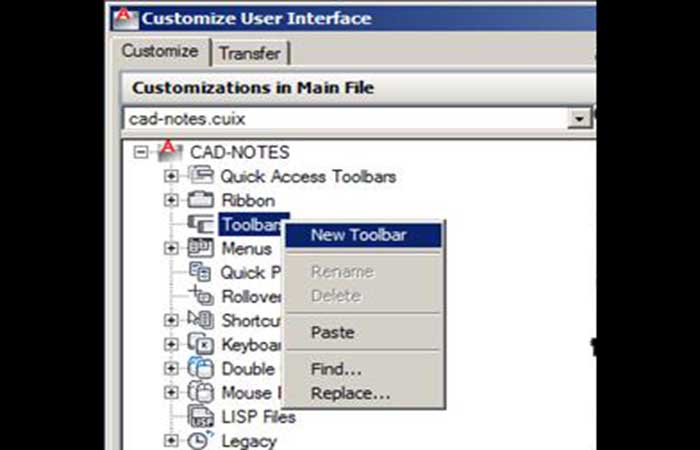Click Find... in the context menu
The width and height of the screenshot is (700, 450).
pos(336,369)
